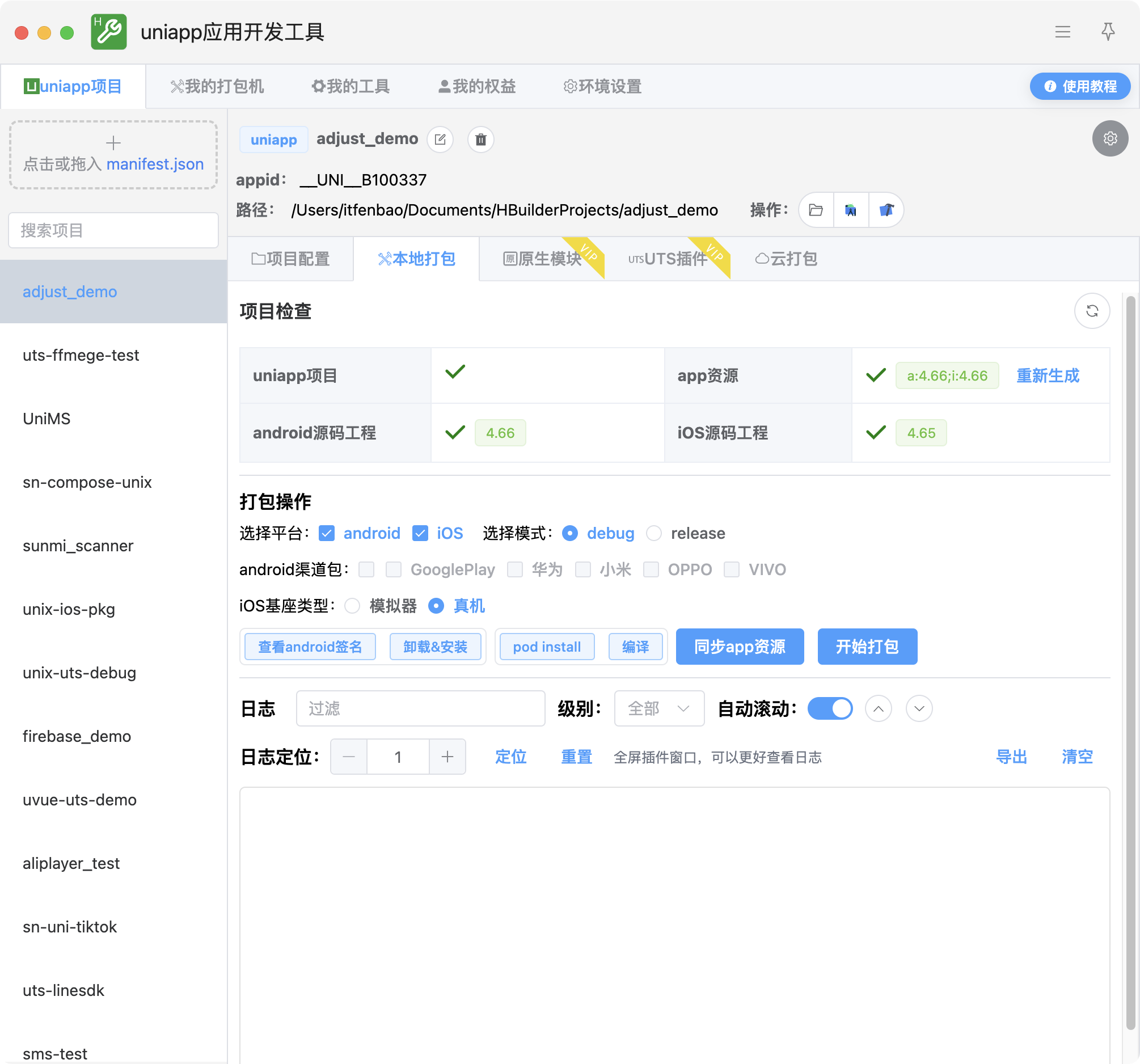Click pod install button

pyautogui.click(x=547, y=647)
